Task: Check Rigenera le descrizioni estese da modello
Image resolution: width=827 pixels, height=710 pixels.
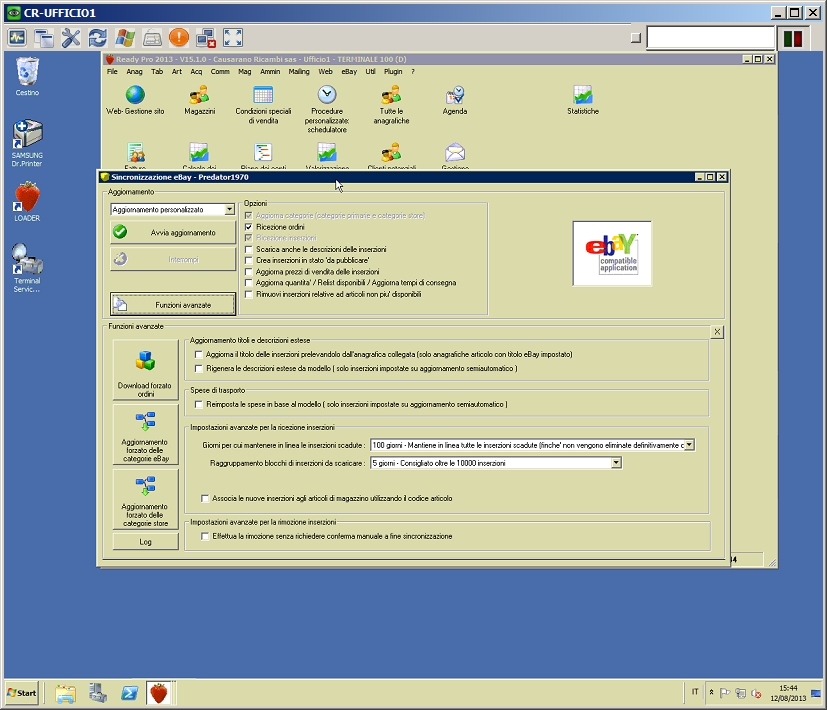Action: click(x=199, y=369)
